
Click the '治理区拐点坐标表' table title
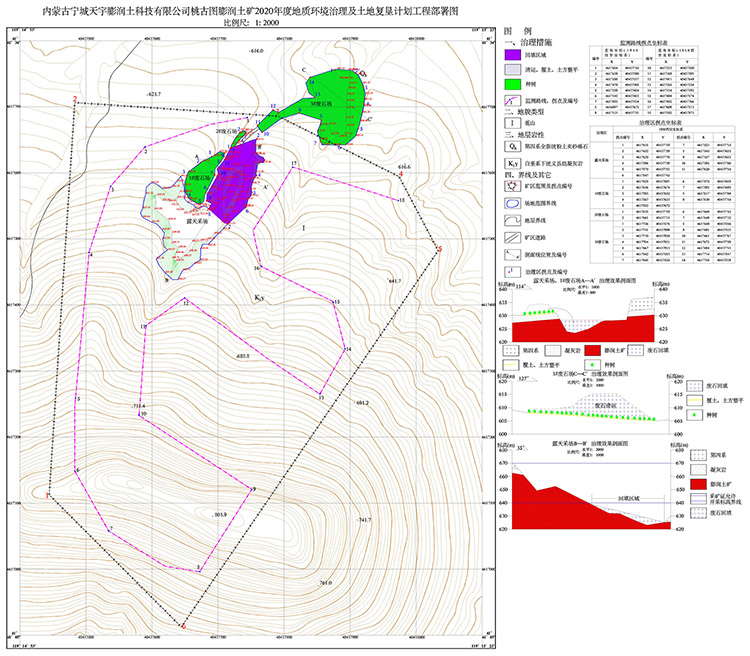tap(662, 122)
